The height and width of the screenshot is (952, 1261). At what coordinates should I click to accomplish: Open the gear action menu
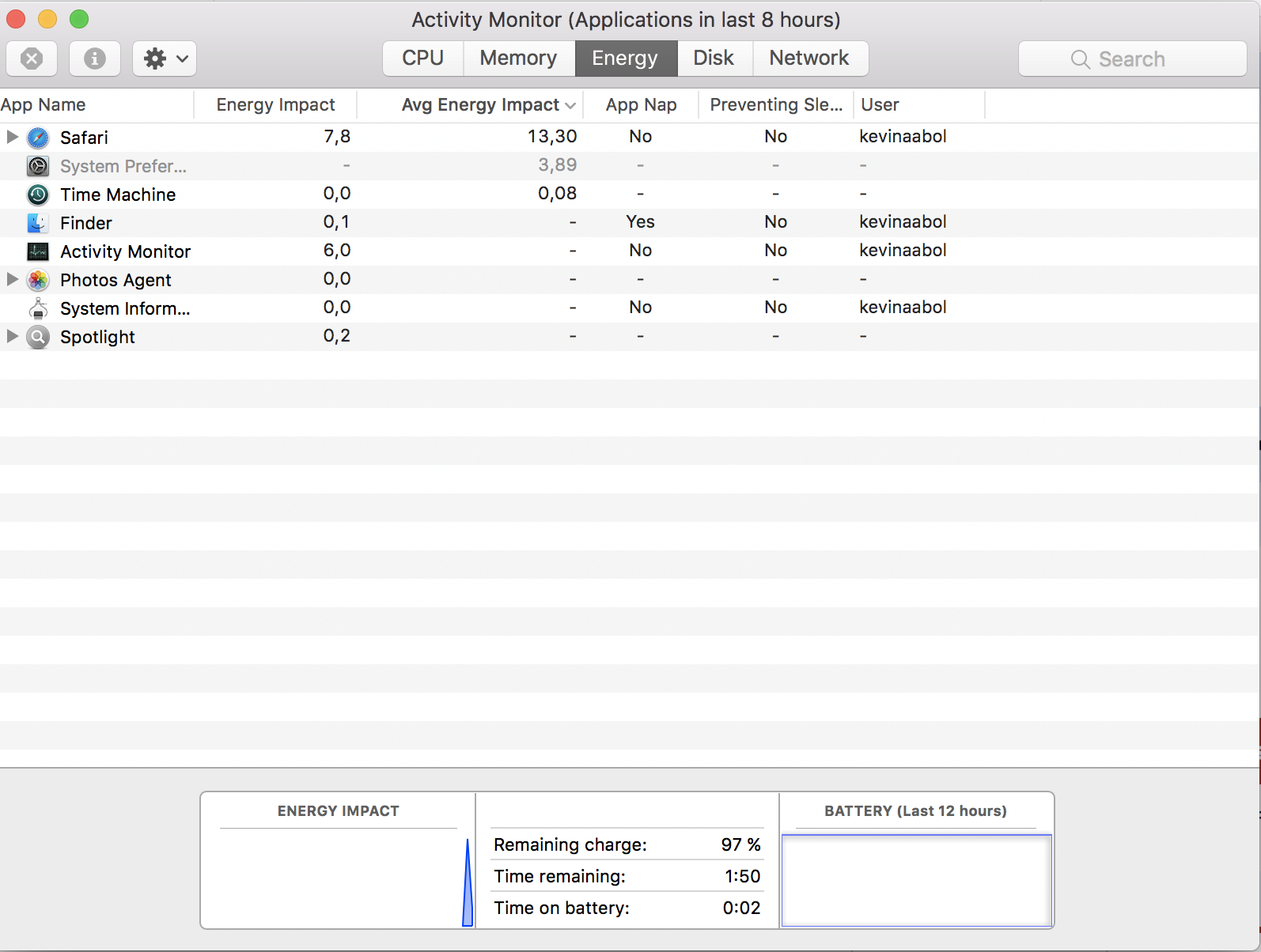[165, 59]
